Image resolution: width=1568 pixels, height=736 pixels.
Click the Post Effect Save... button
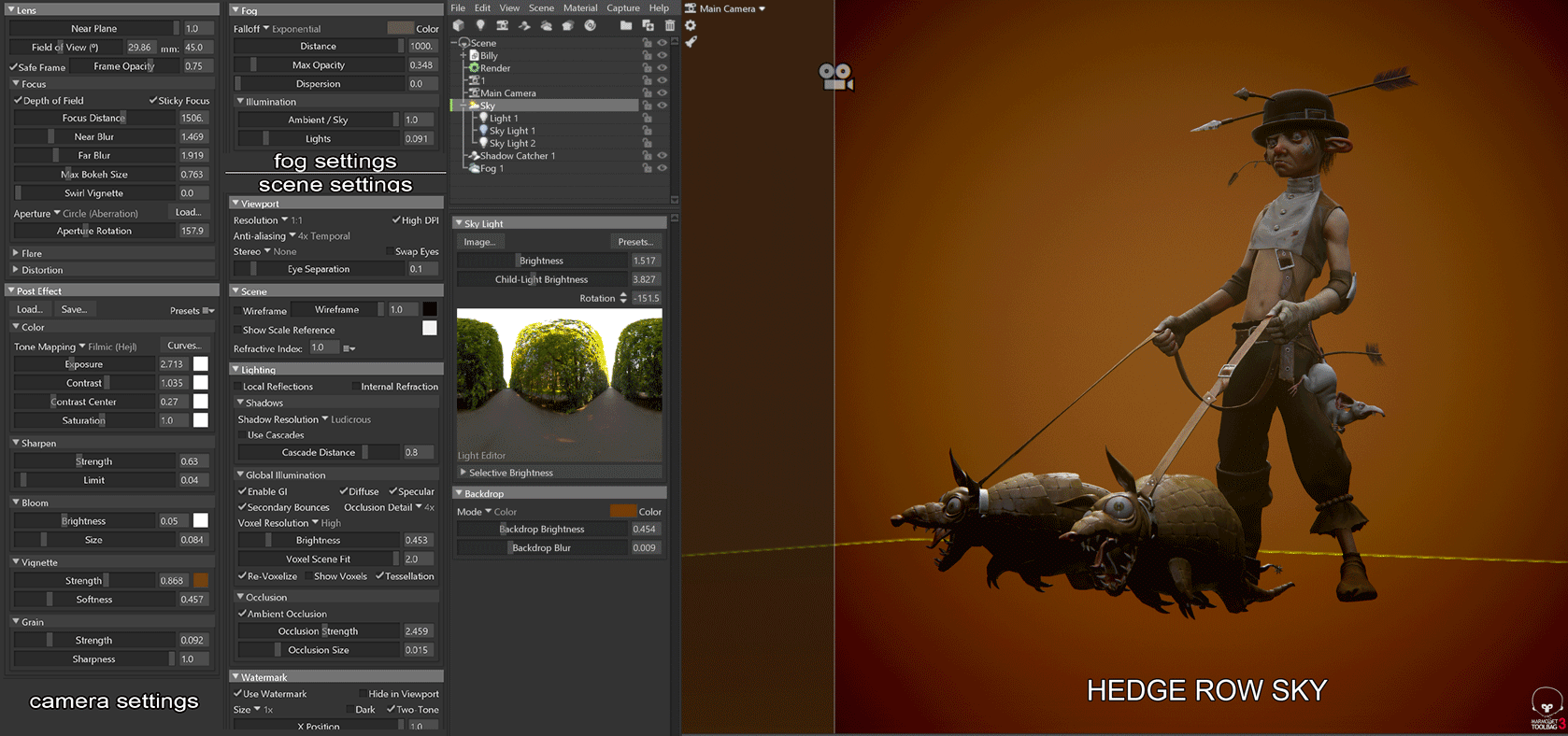tap(74, 309)
